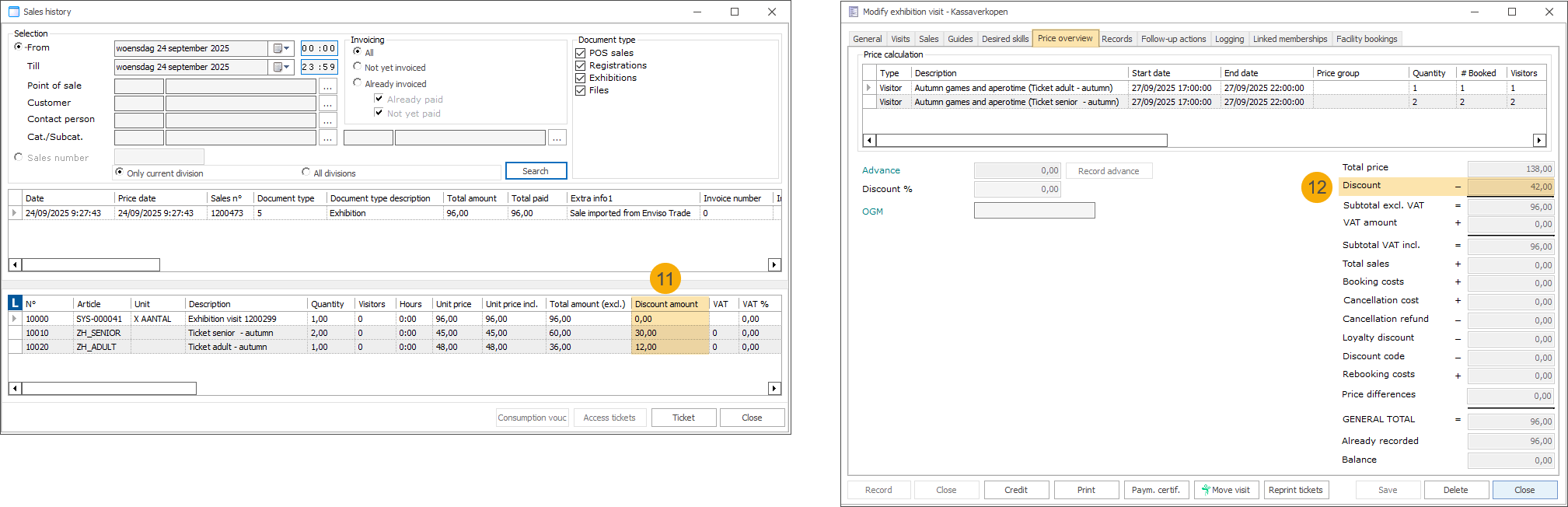Screen dimensions: 1568x507
Task: Open the Linked memberships tab
Action: click(x=1290, y=39)
